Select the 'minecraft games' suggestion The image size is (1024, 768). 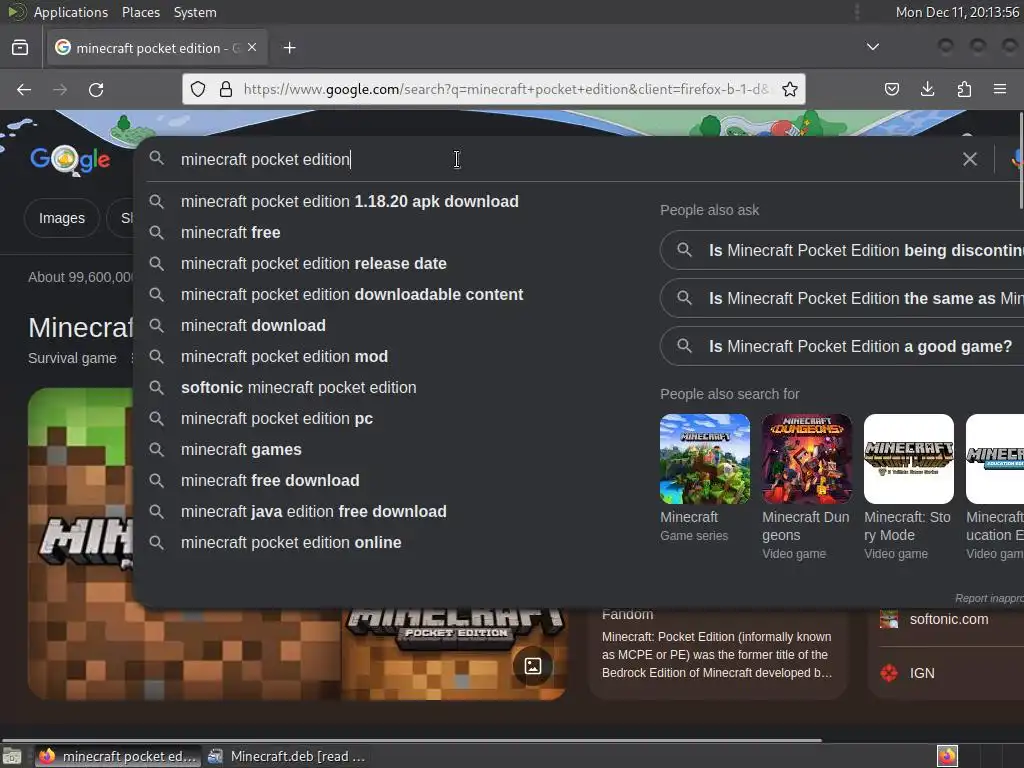[x=241, y=449]
